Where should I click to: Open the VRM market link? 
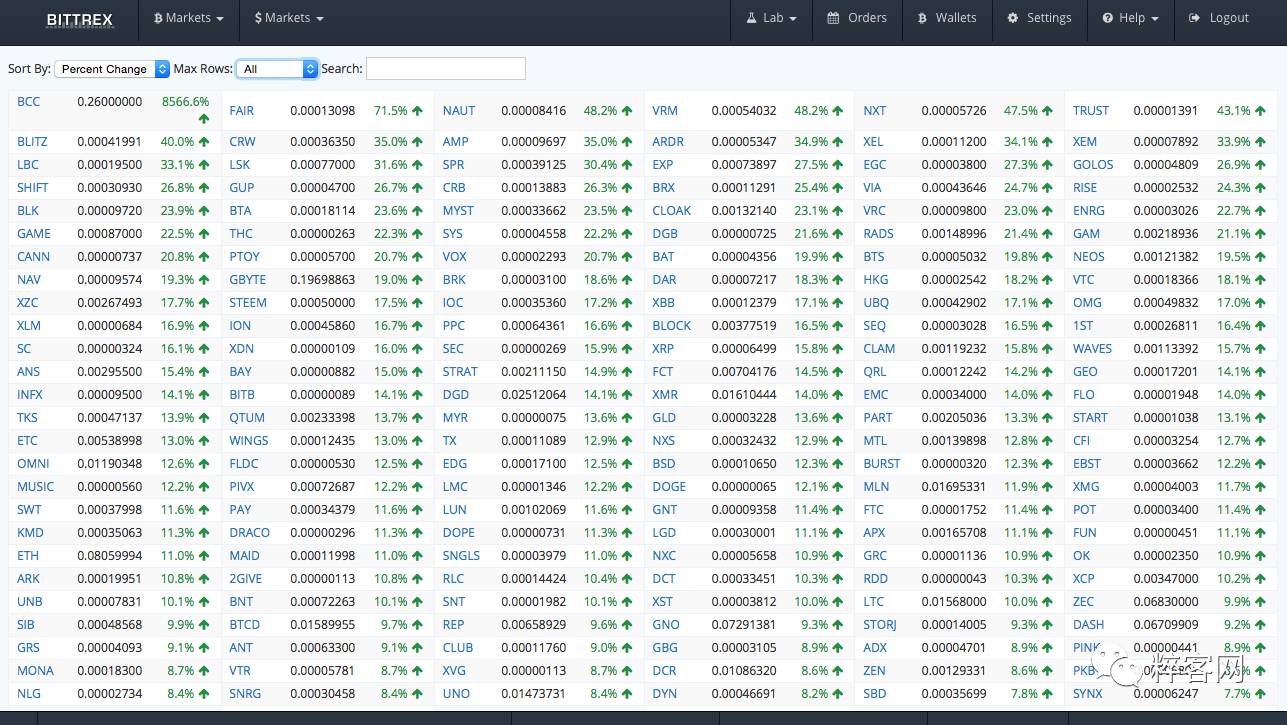(x=665, y=111)
